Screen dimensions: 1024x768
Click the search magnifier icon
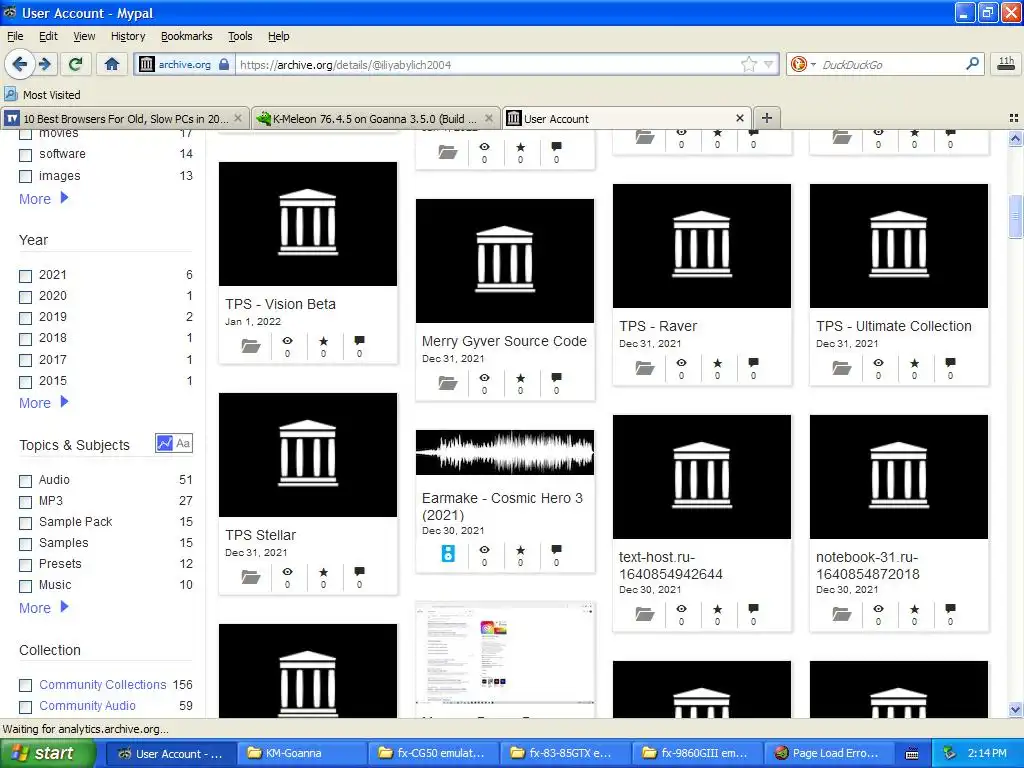coord(972,63)
